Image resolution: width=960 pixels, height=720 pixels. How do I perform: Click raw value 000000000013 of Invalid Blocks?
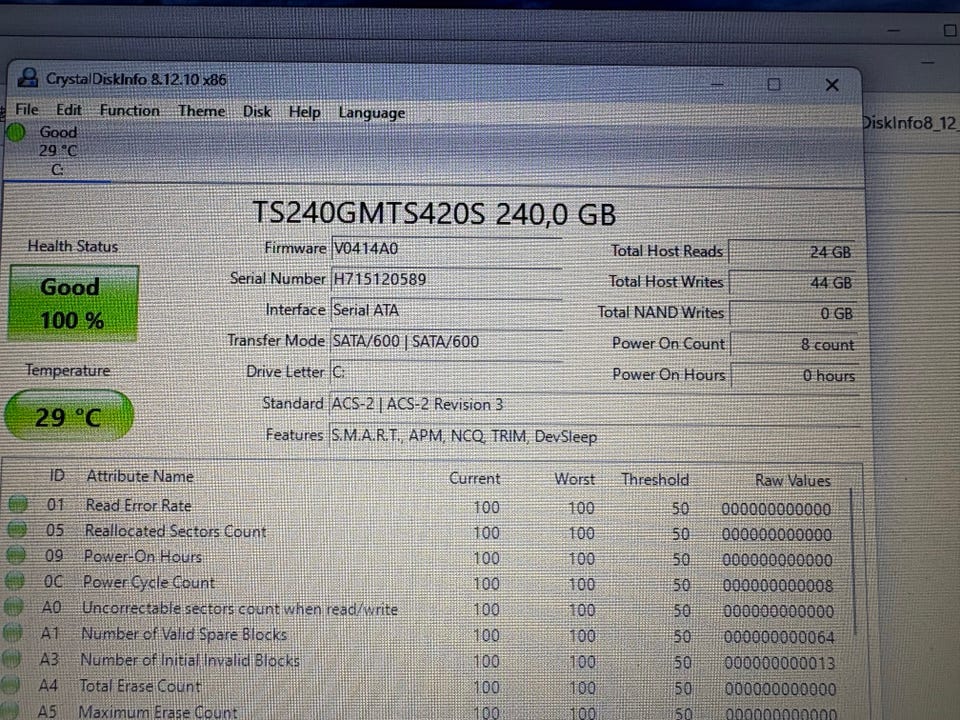(x=779, y=662)
